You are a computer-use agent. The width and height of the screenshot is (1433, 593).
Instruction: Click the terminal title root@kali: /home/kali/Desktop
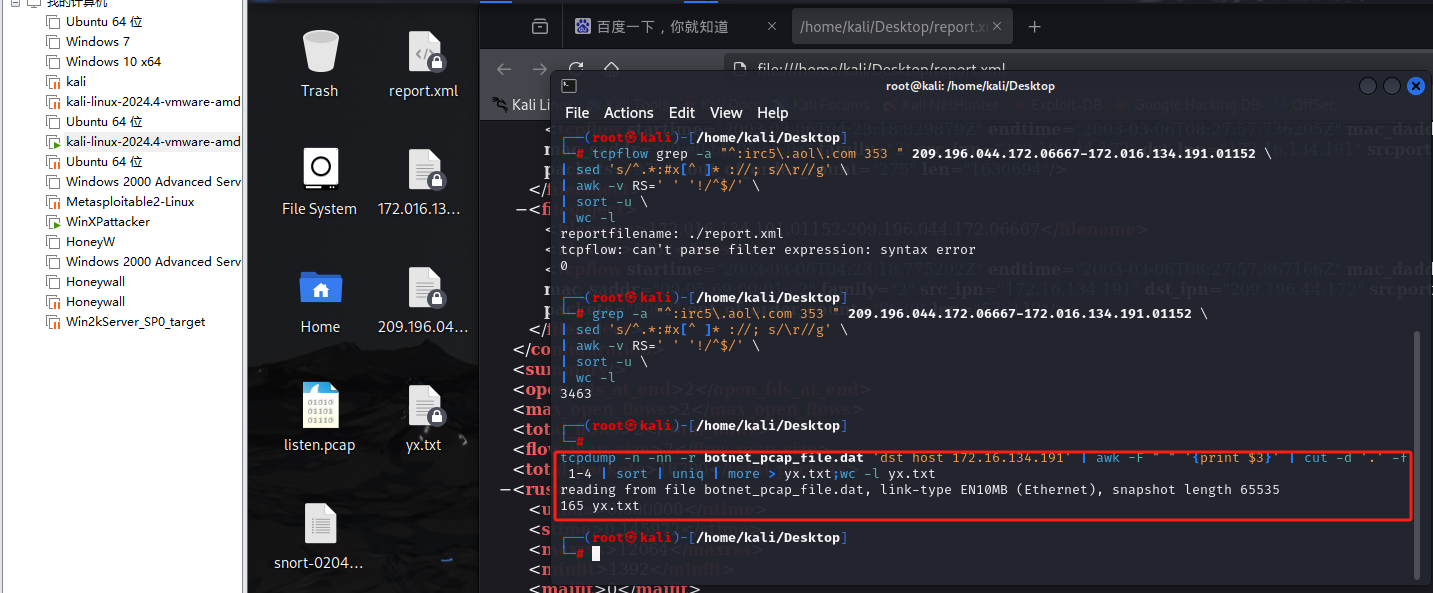click(970, 86)
